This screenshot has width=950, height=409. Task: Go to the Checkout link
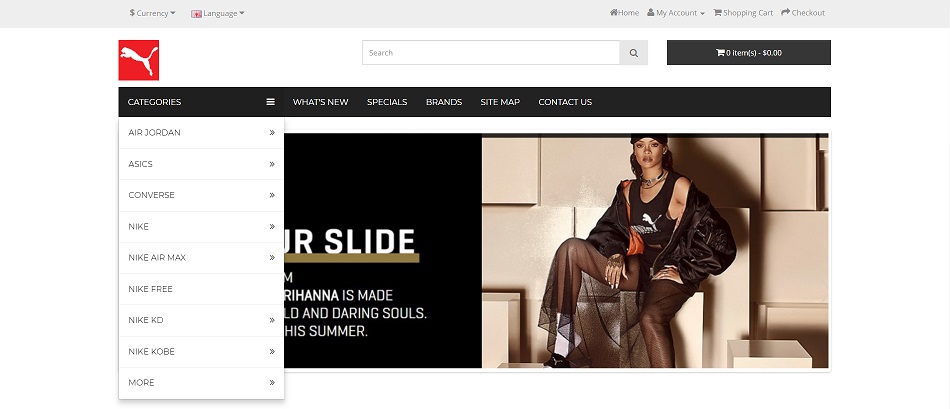pyautogui.click(x=803, y=13)
